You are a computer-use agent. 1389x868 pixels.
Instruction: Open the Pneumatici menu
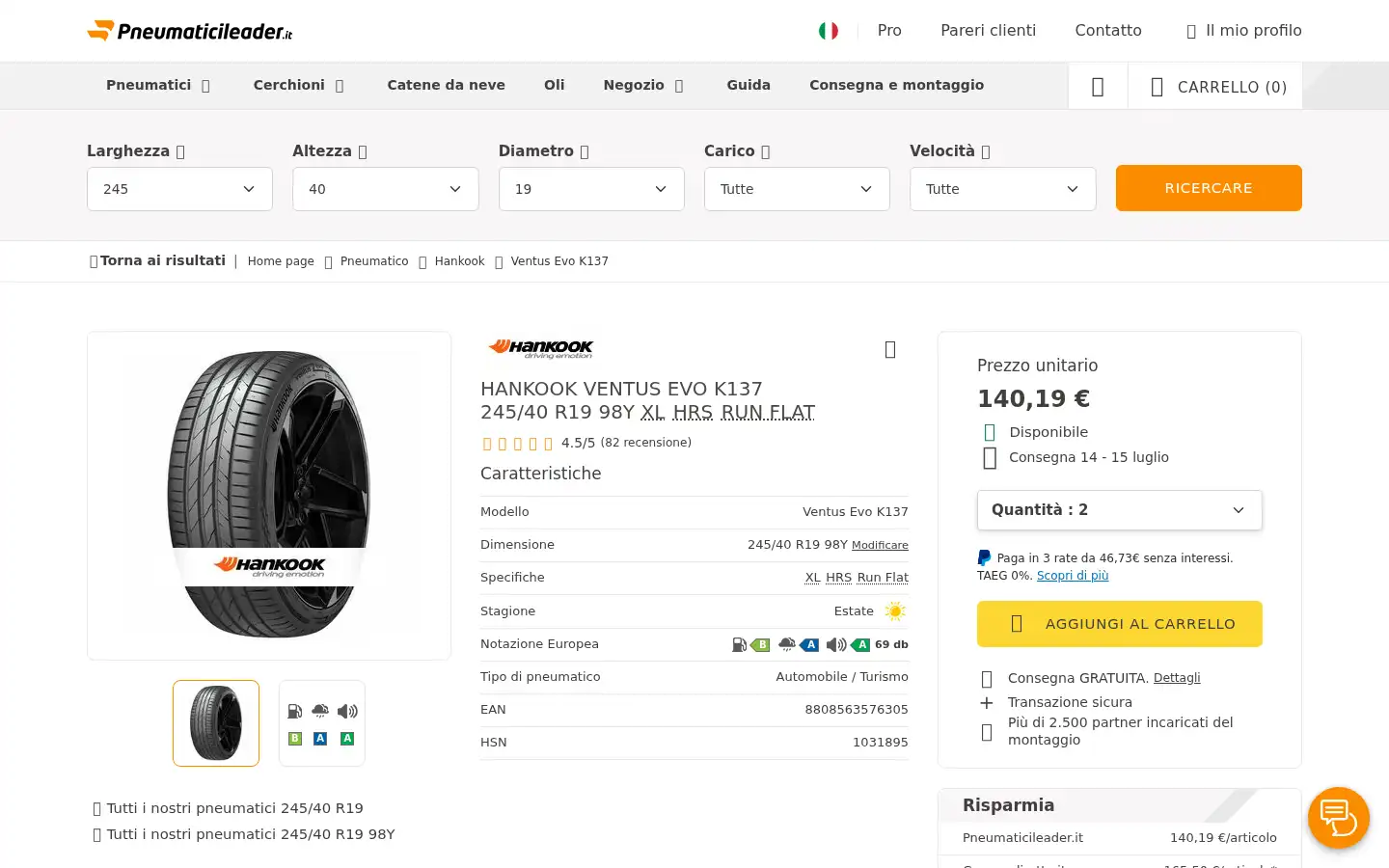(x=158, y=85)
